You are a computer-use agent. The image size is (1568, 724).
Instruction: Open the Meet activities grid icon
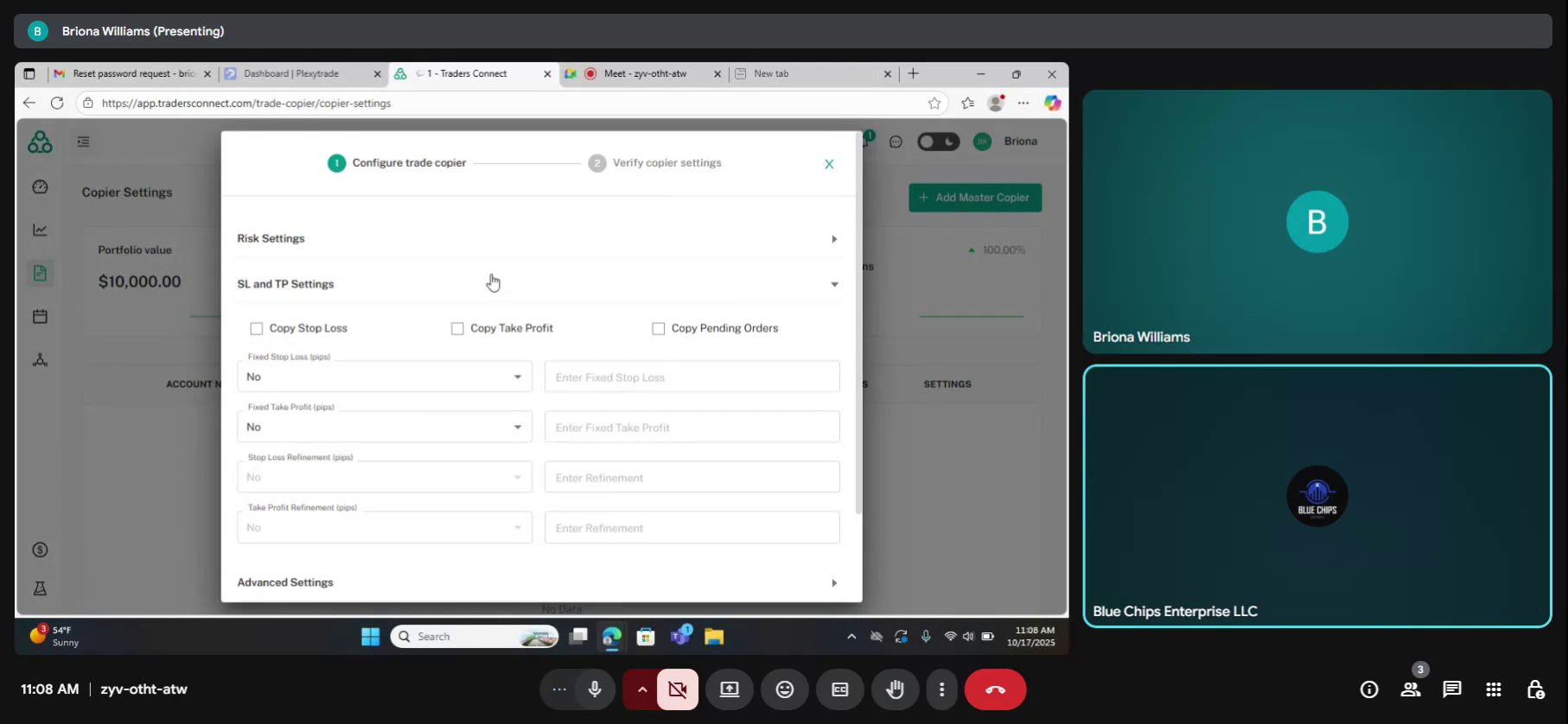1494,689
